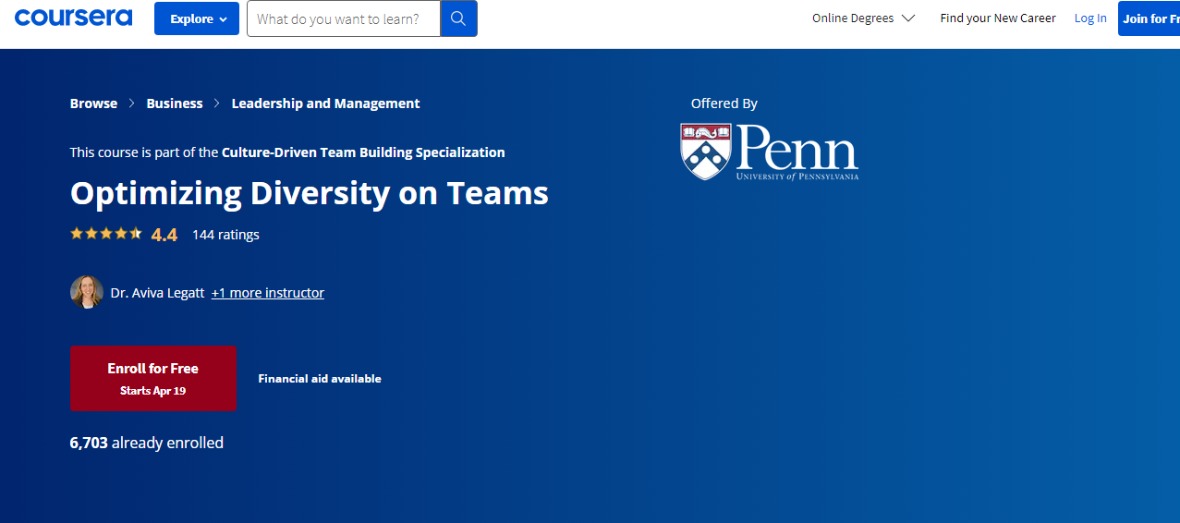This screenshot has width=1180, height=523.
Task: Open Leadership and Management breadcrumb
Action: point(326,104)
